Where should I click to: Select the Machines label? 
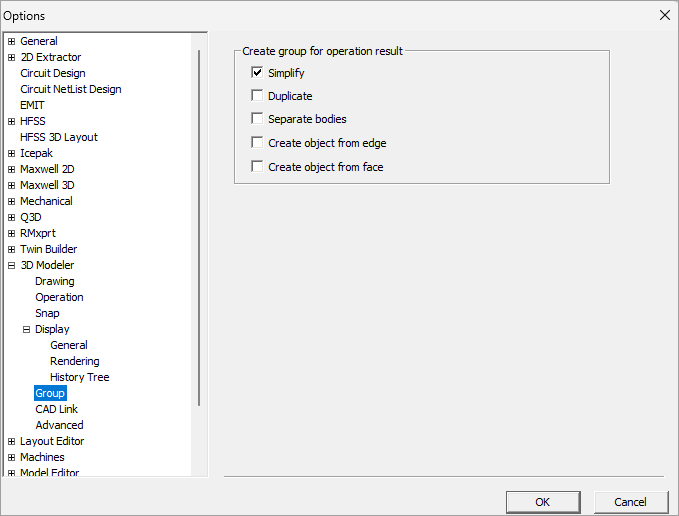pyautogui.click(x=42, y=458)
